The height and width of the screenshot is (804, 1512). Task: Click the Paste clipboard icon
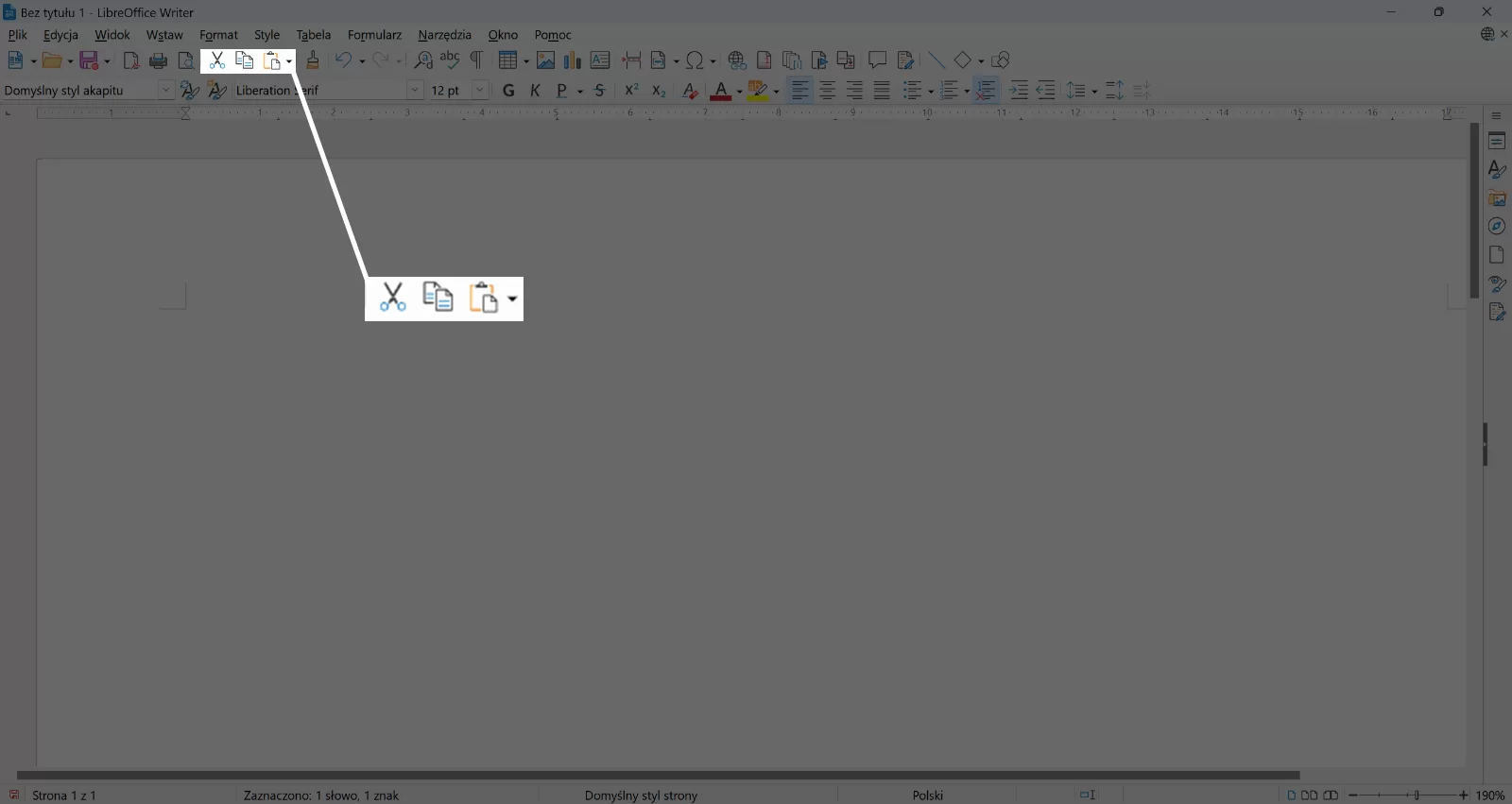[x=272, y=60]
